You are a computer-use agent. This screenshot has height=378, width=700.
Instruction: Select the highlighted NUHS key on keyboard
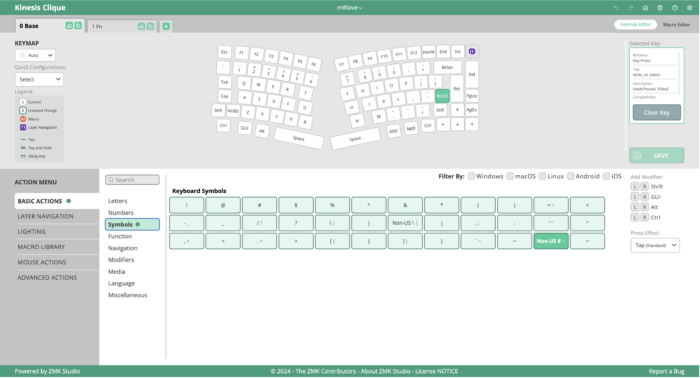click(x=442, y=96)
